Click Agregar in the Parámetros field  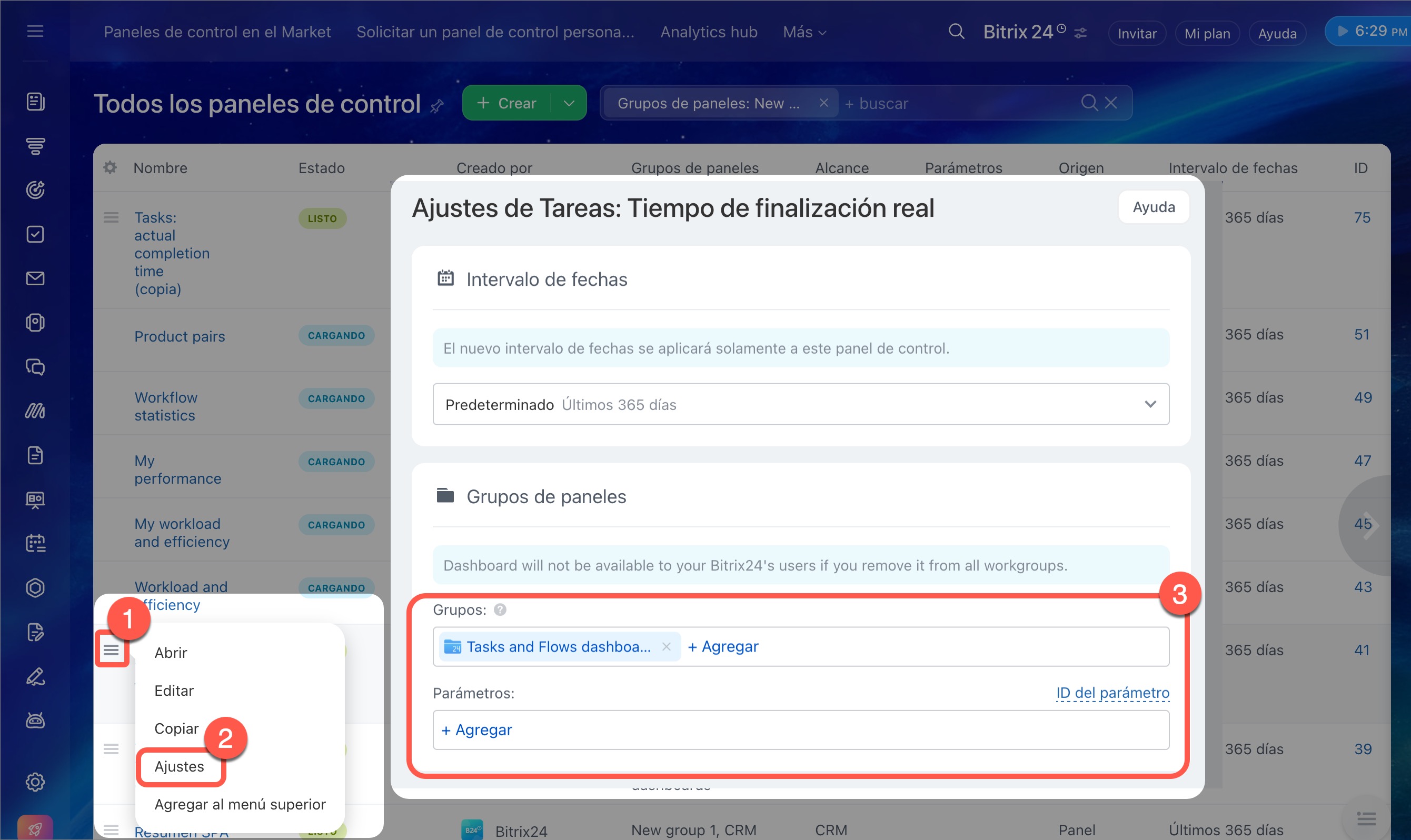coord(477,729)
